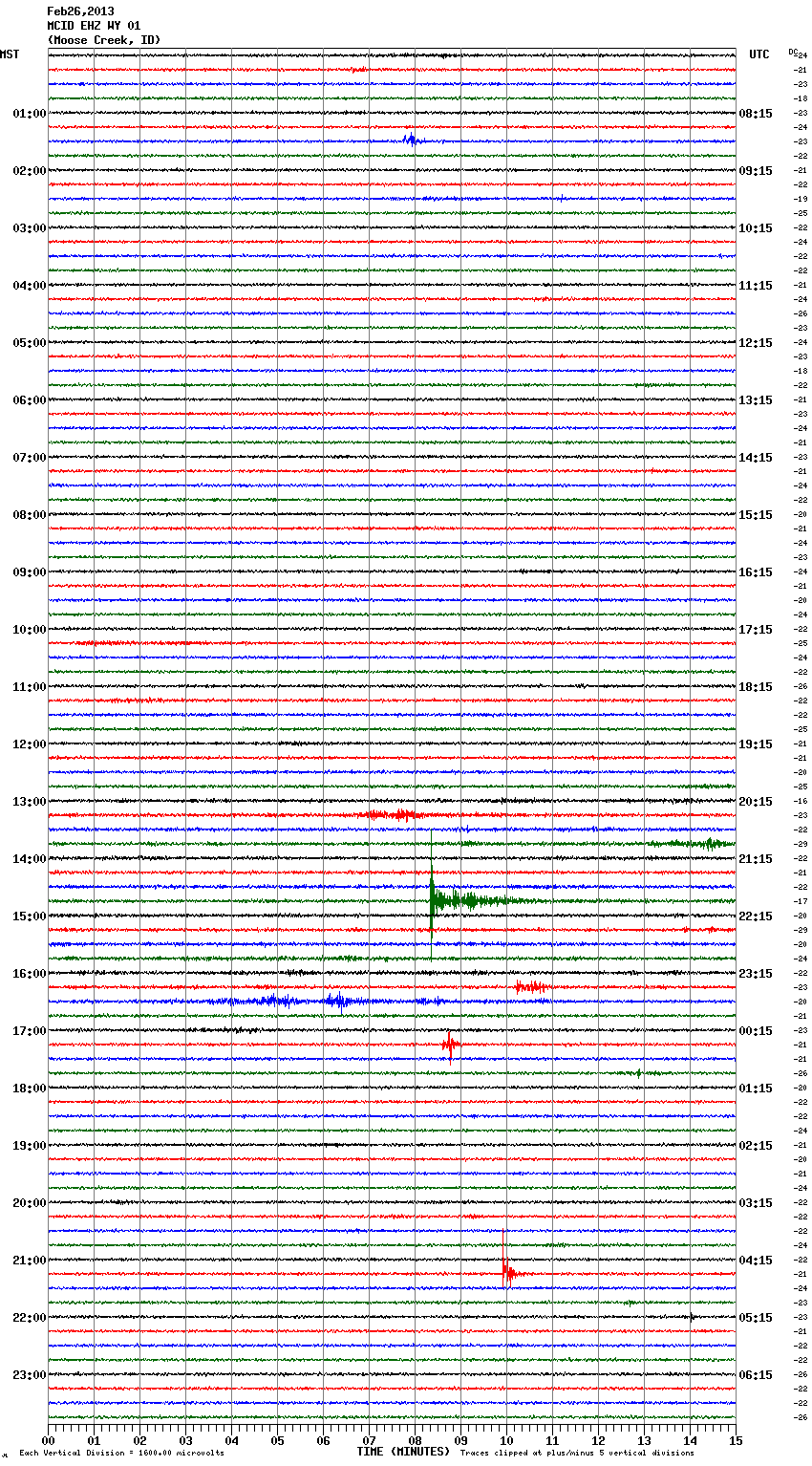This screenshot has height=1466, width=812.
Task: Click the 14:15 UTC time label
Action: (756, 458)
